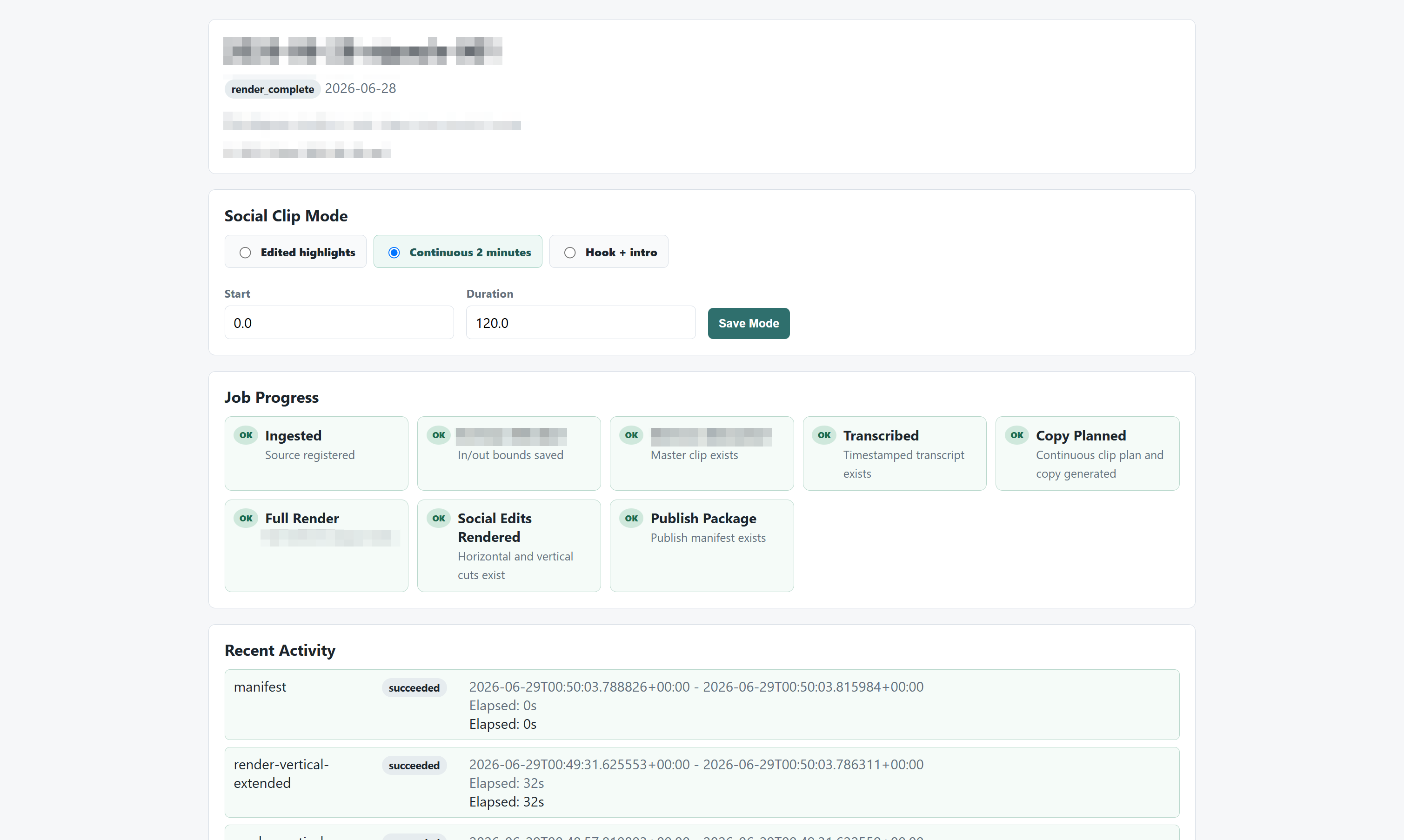Click the Save Mode button
Viewport: 1404px width, 840px height.
[749, 323]
